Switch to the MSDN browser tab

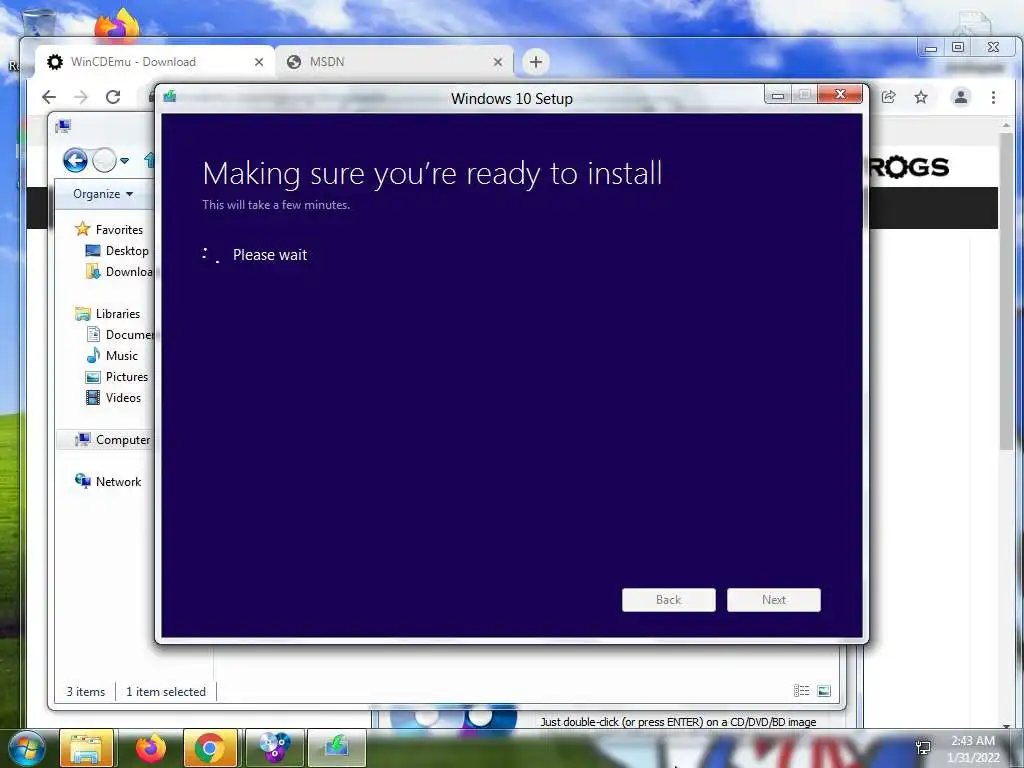pyautogui.click(x=394, y=62)
